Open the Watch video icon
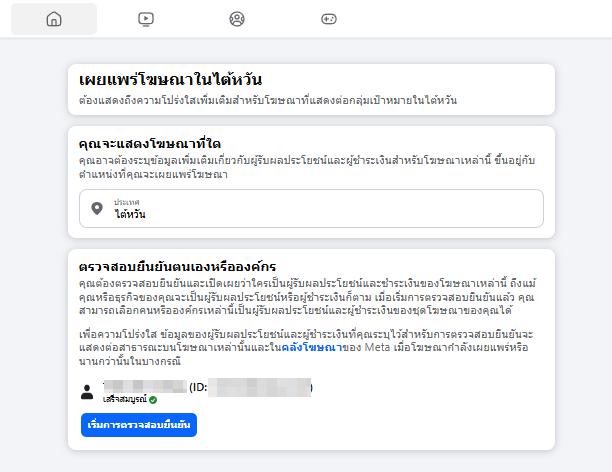612x472 pixels. [x=146, y=18]
